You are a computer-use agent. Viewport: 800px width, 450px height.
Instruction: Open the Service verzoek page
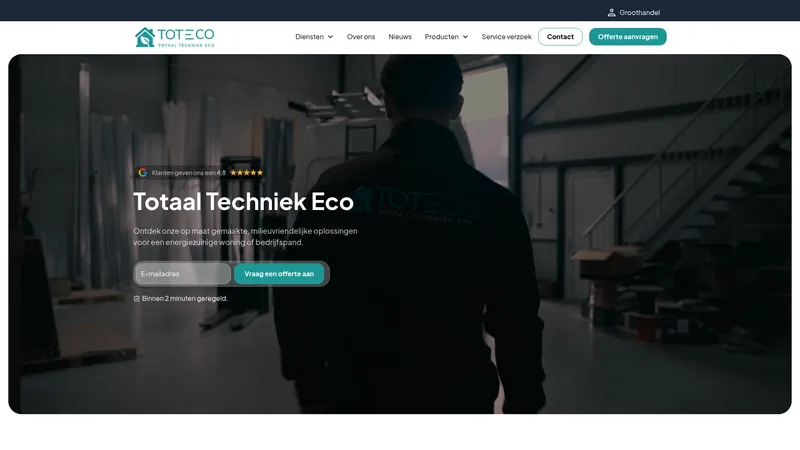point(506,37)
